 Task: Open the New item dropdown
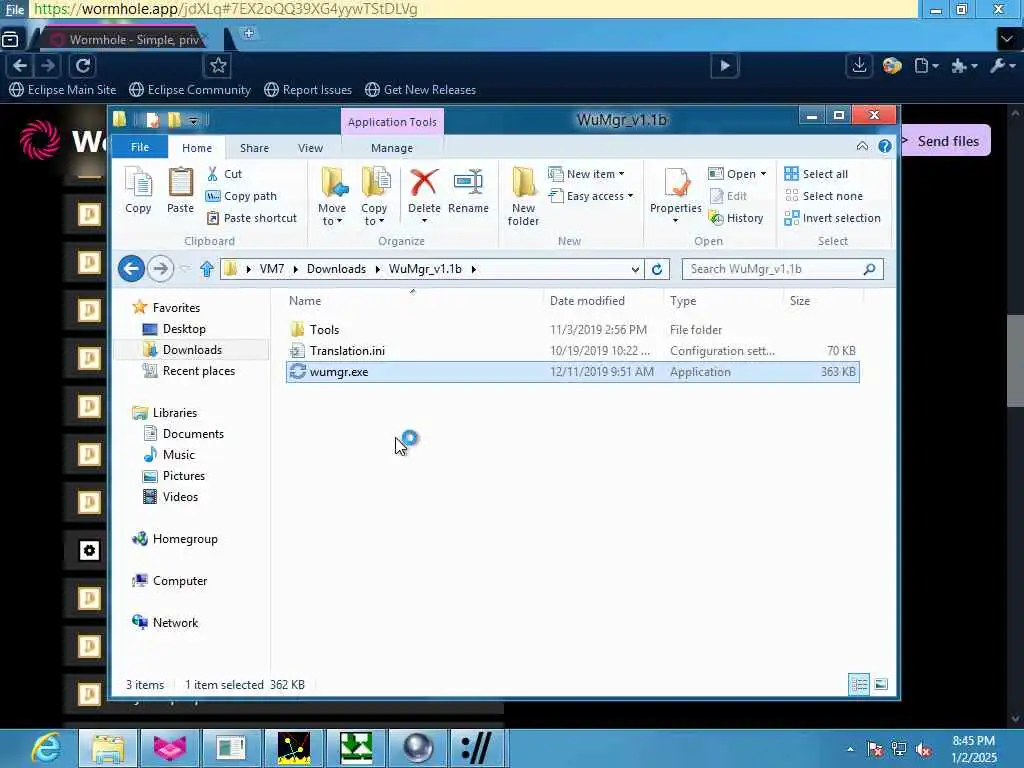click(x=586, y=174)
